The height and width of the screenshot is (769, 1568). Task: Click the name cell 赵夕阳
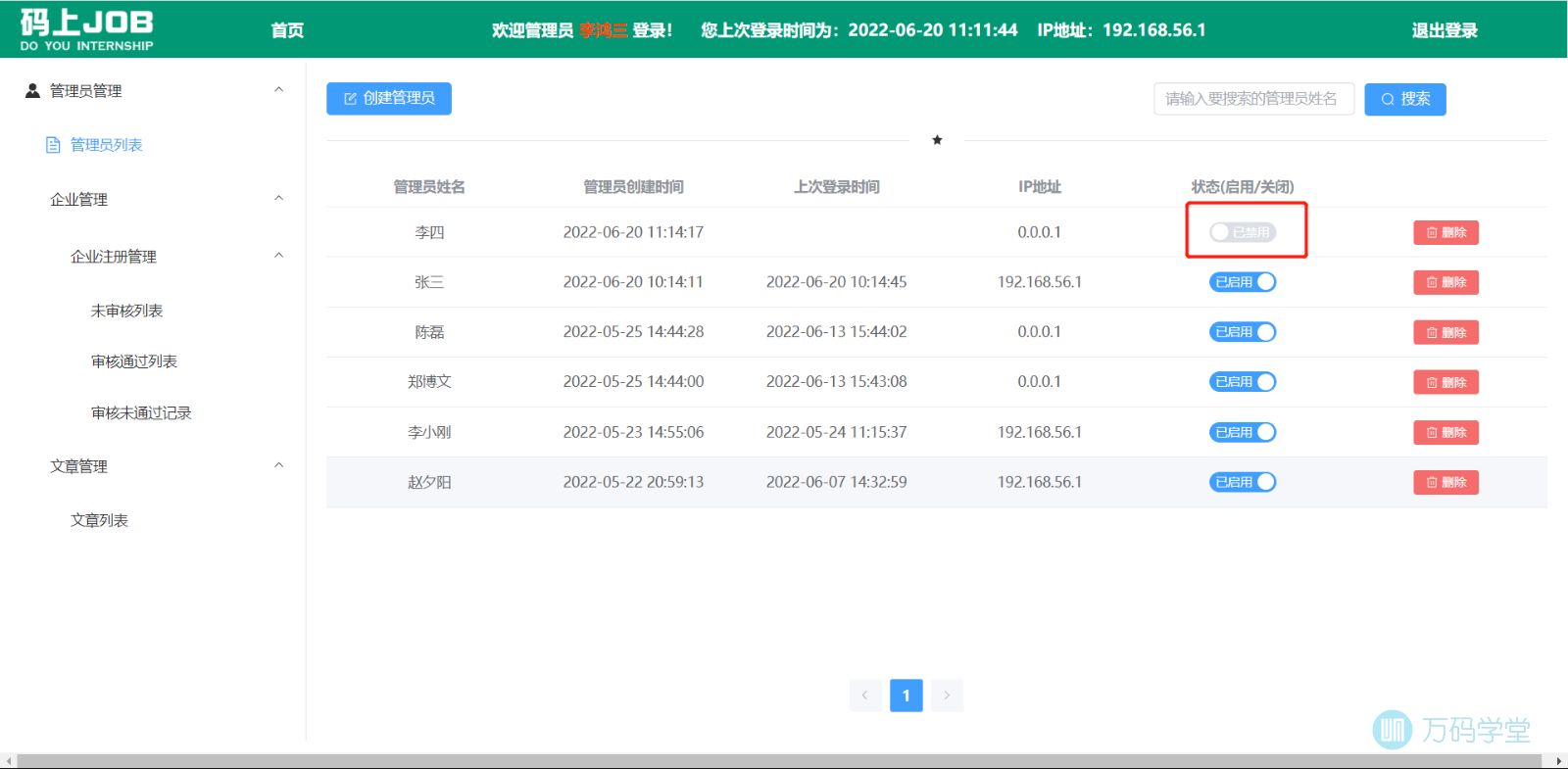(x=429, y=482)
